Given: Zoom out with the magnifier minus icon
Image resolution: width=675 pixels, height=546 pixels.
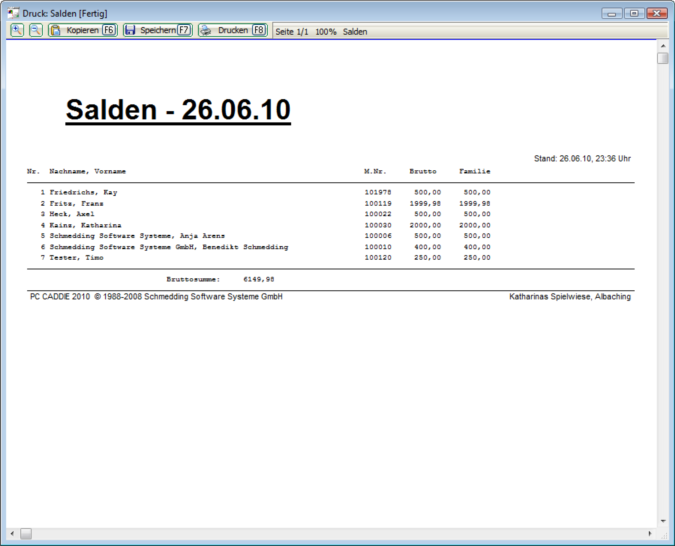Looking at the screenshot, I should [36, 30].
